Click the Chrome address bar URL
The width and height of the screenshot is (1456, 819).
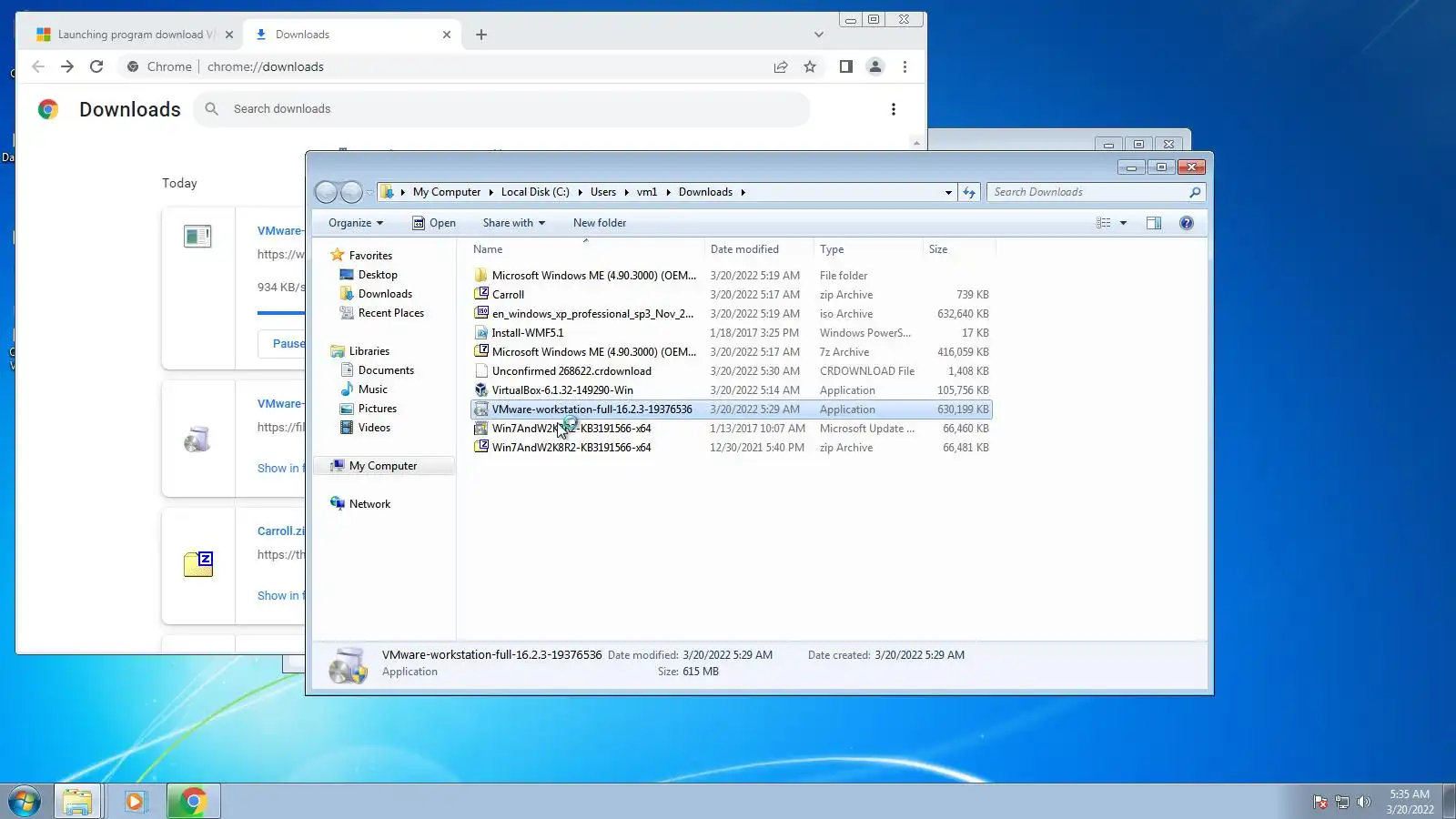click(x=266, y=66)
